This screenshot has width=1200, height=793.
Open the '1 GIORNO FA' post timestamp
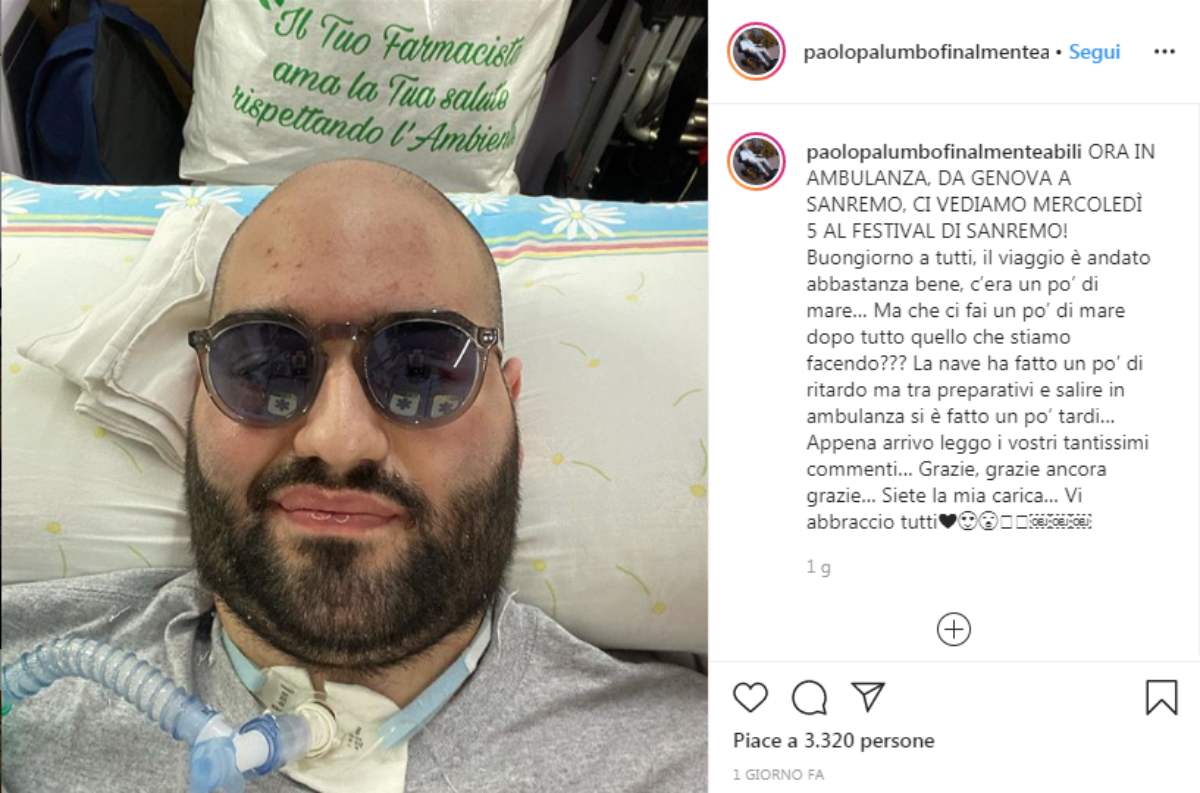[779, 775]
